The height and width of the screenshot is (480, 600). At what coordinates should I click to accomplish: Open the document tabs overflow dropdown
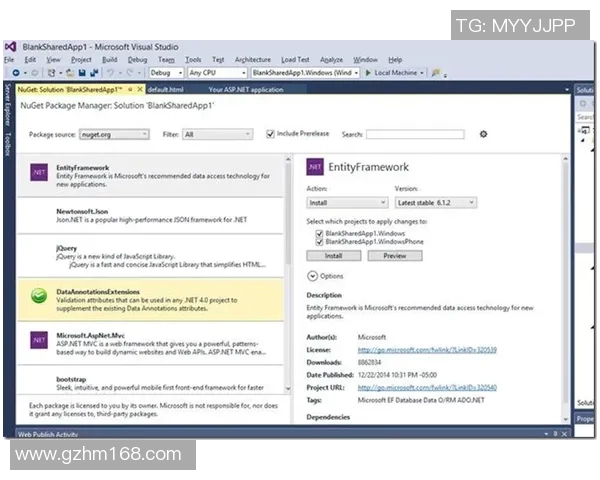click(x=567, y=90)
